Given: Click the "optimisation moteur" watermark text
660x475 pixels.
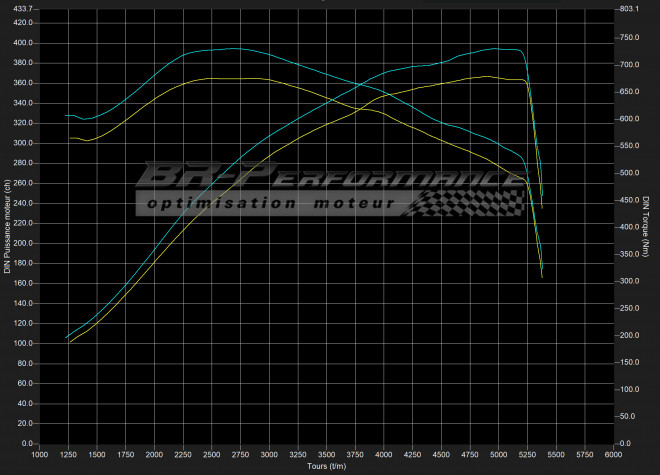Looking at the screenshot, I should [268, 203].
